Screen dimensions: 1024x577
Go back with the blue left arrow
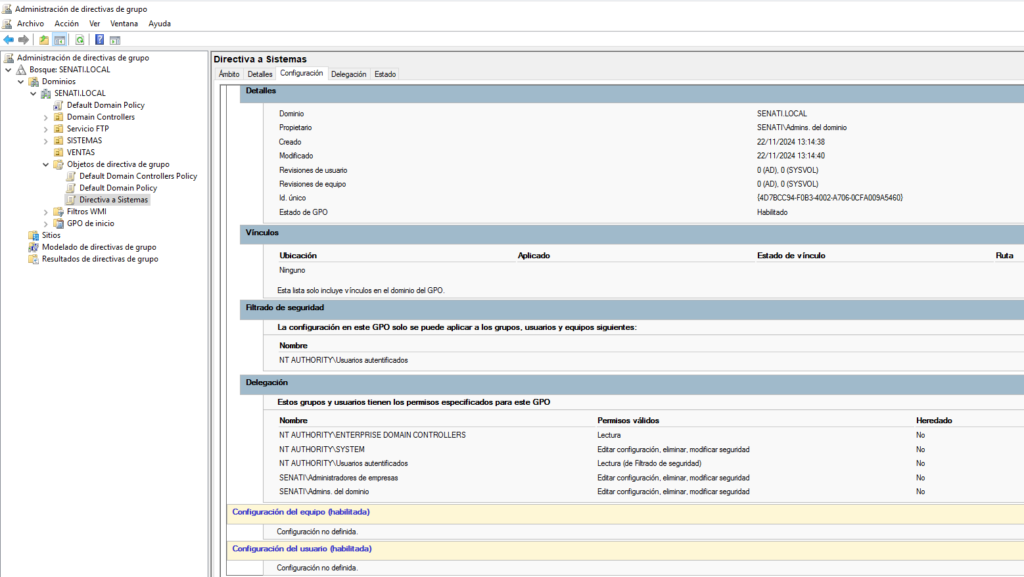(x=8, y=40)
